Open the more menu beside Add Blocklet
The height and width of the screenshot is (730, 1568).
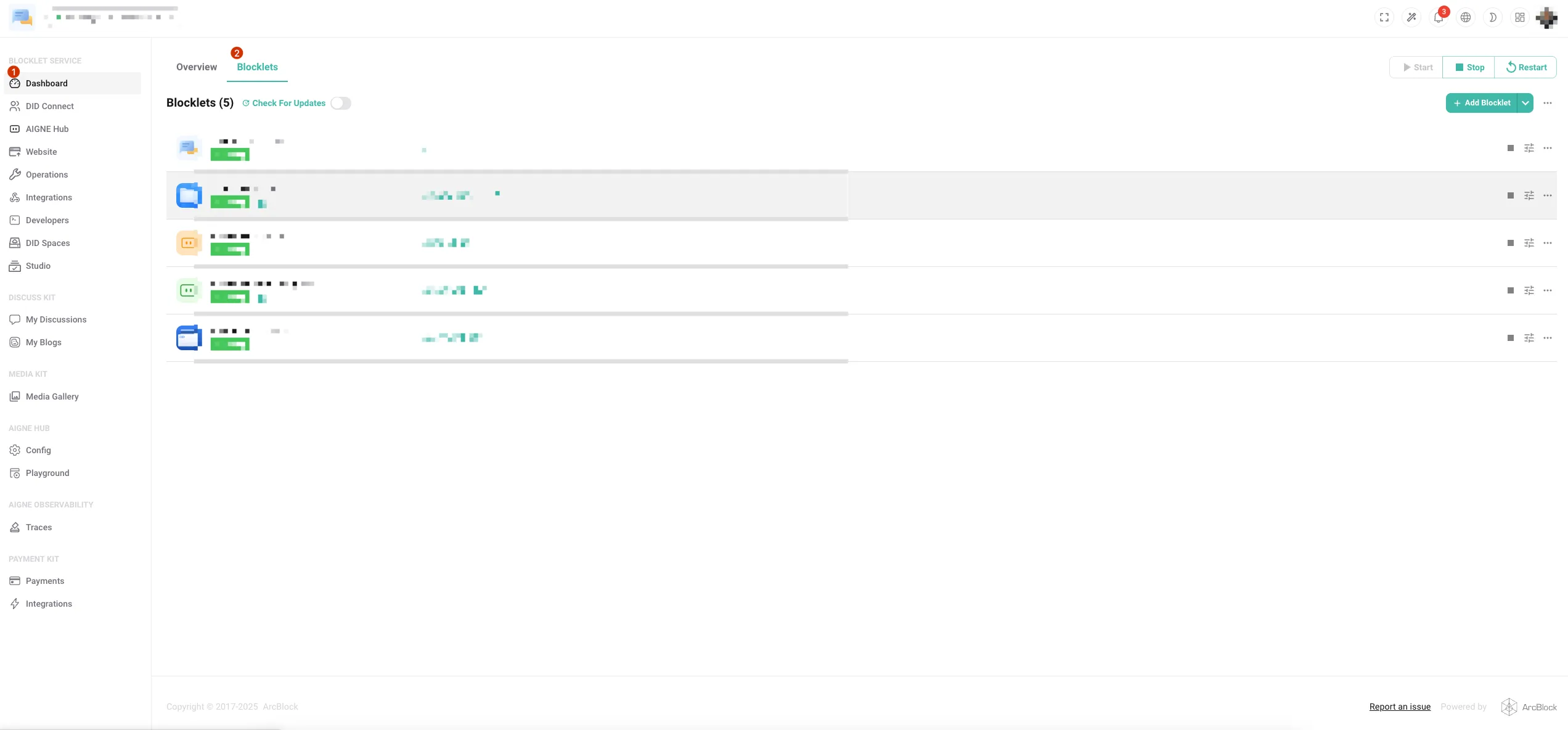1548,103
